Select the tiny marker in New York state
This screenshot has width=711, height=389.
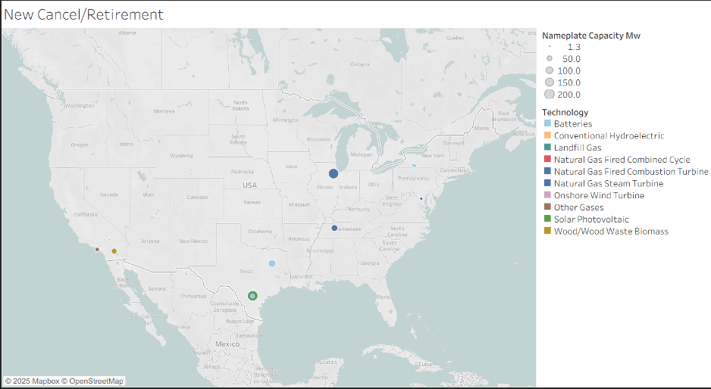[x=414, y=165]
